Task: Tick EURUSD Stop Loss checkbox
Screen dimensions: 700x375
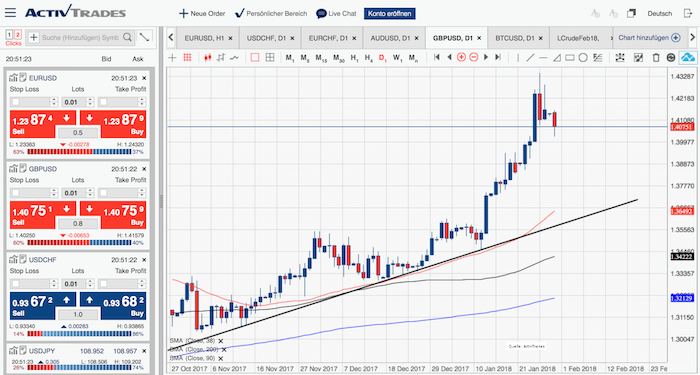Action: (x=16, y=102)
